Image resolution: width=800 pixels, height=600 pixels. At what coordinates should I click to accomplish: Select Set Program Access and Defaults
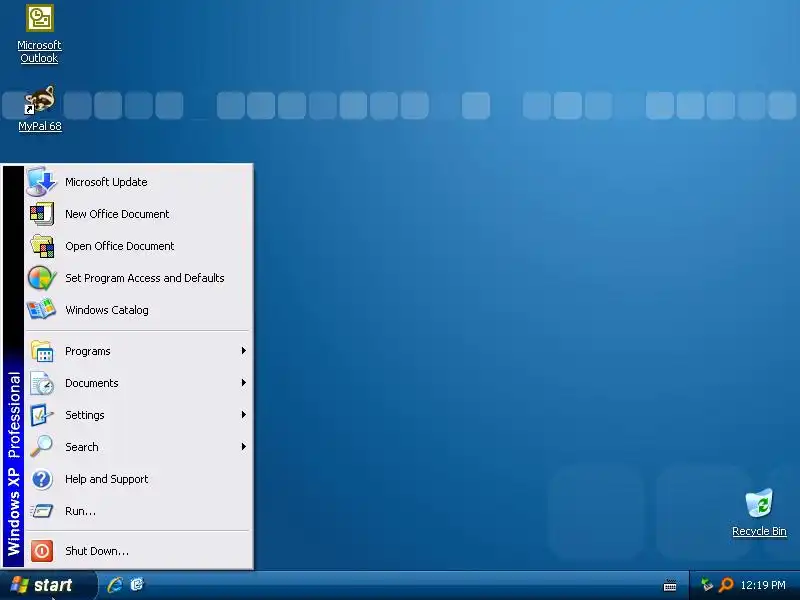click(x=138, y=278)
